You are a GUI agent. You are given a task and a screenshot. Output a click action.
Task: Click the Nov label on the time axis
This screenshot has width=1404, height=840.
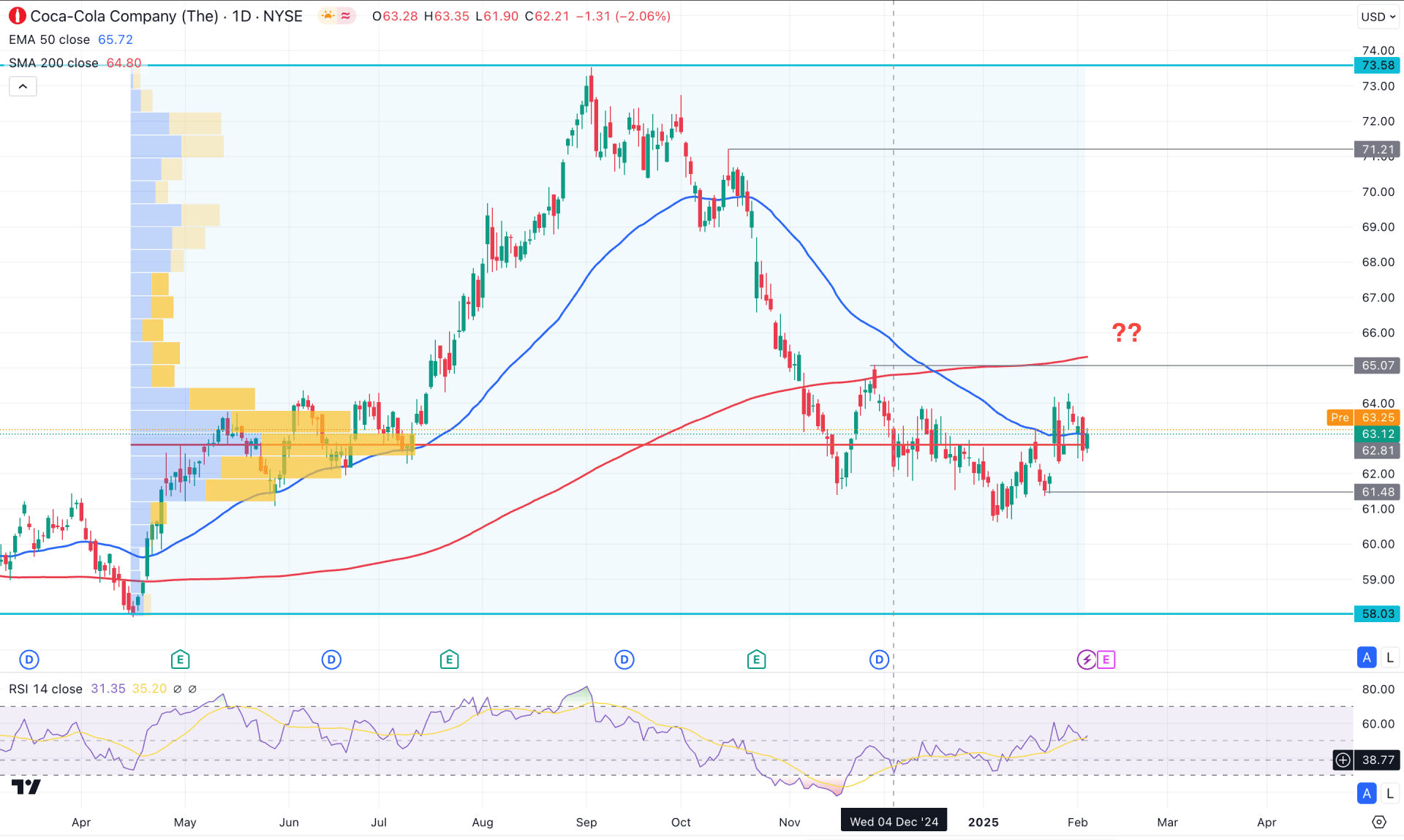790,822
